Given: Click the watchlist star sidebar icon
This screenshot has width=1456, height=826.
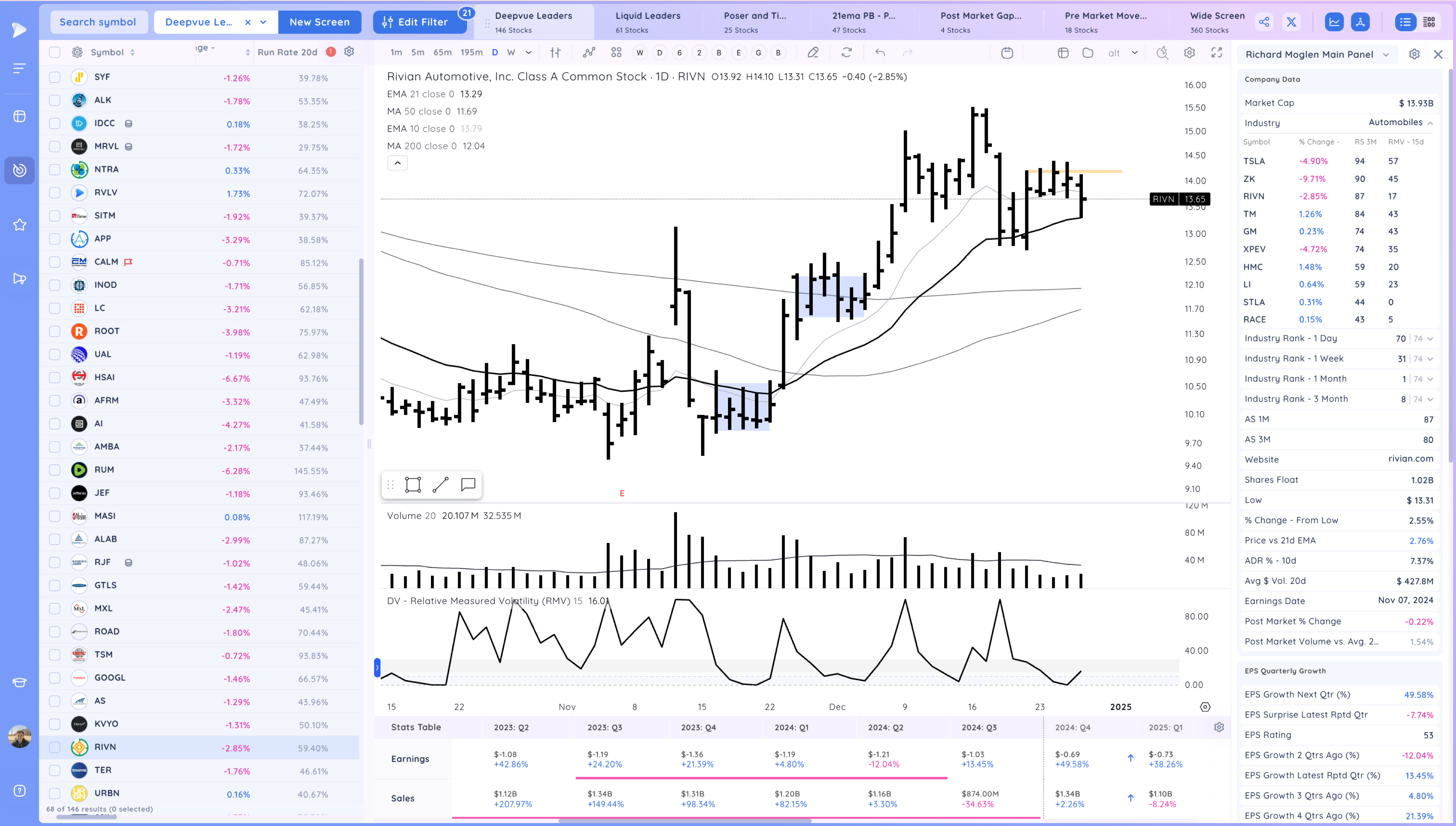Looking at the screenshot, I should (x=19, y=225).
